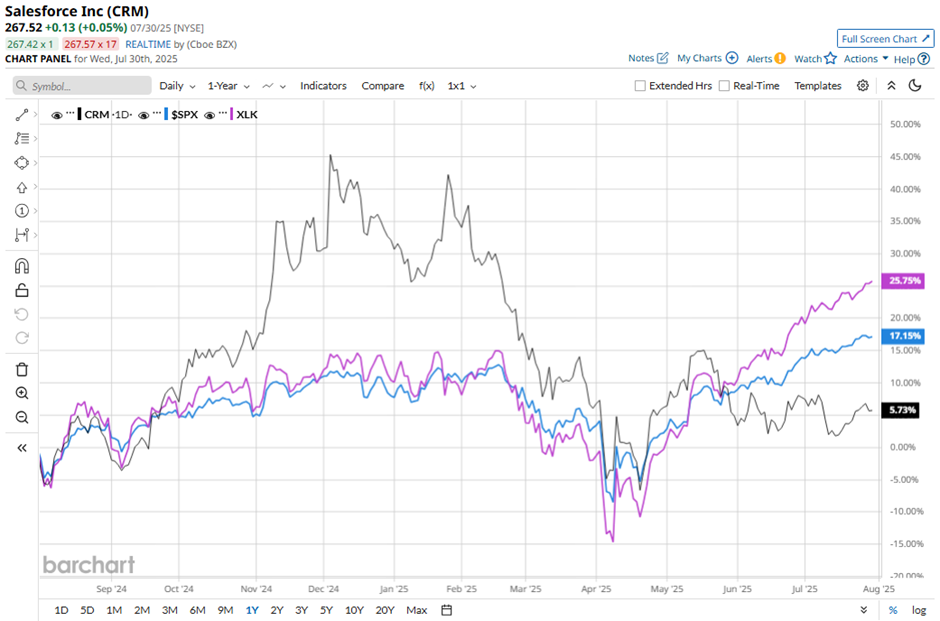Screen dimensions: 940x621
Task: Create an alert for CRM
Action: tap(766, 59)
